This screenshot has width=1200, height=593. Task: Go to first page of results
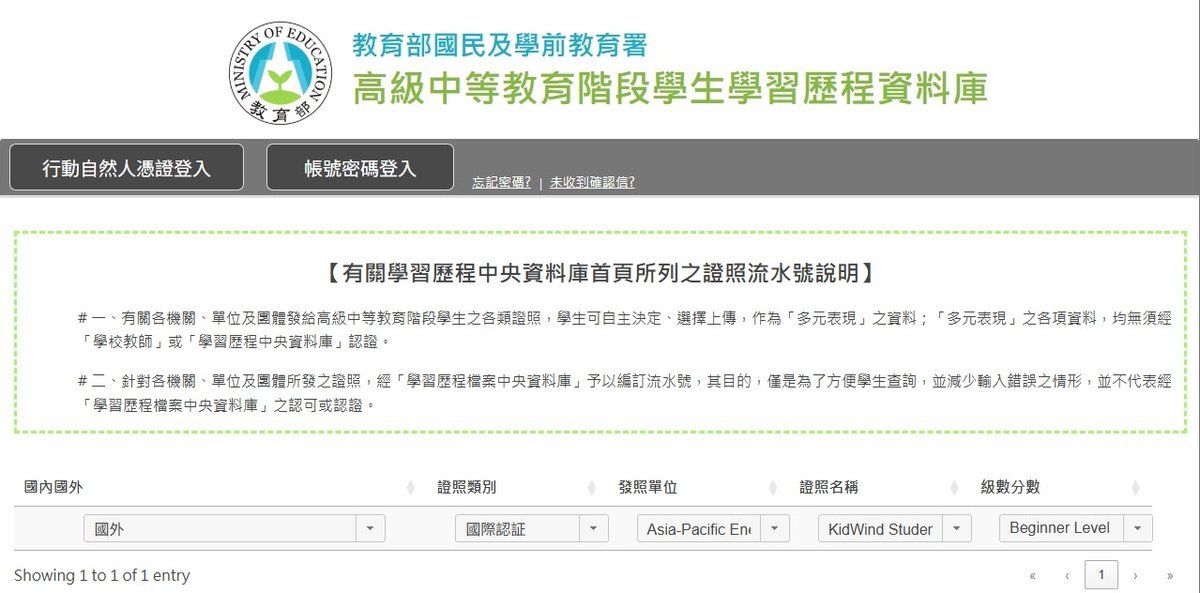[1032, 576]
